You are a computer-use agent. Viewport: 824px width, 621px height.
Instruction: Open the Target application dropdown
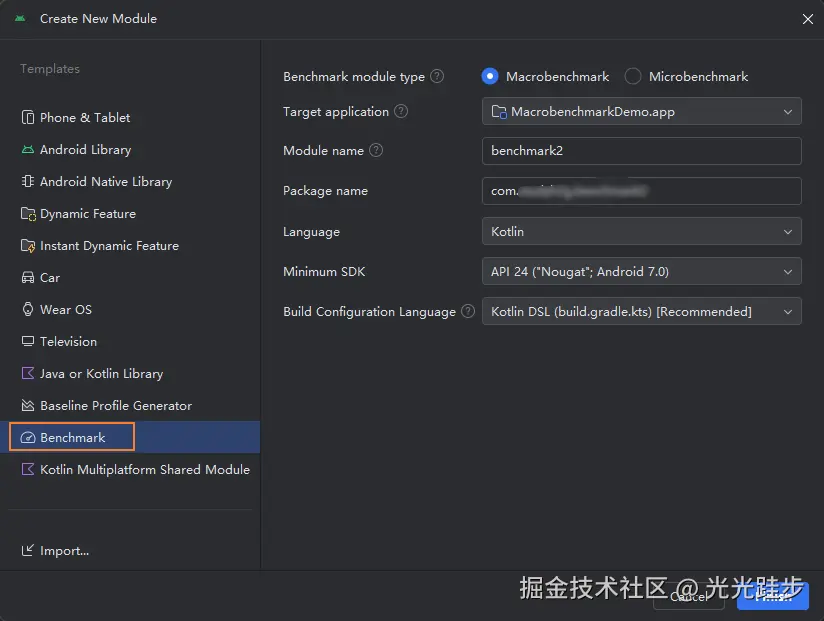pos(642,111)
